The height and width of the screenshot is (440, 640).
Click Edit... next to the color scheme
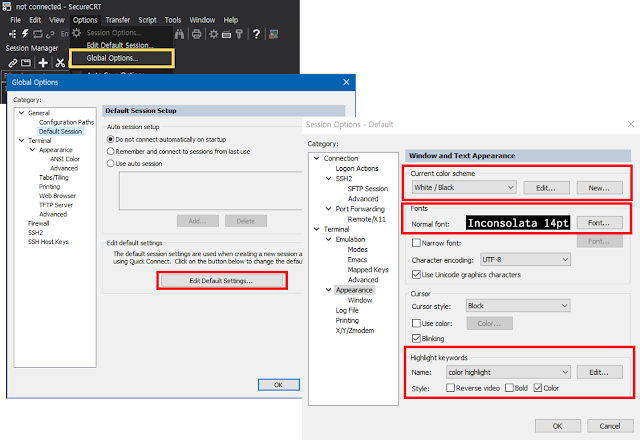(x=546, y=188)
